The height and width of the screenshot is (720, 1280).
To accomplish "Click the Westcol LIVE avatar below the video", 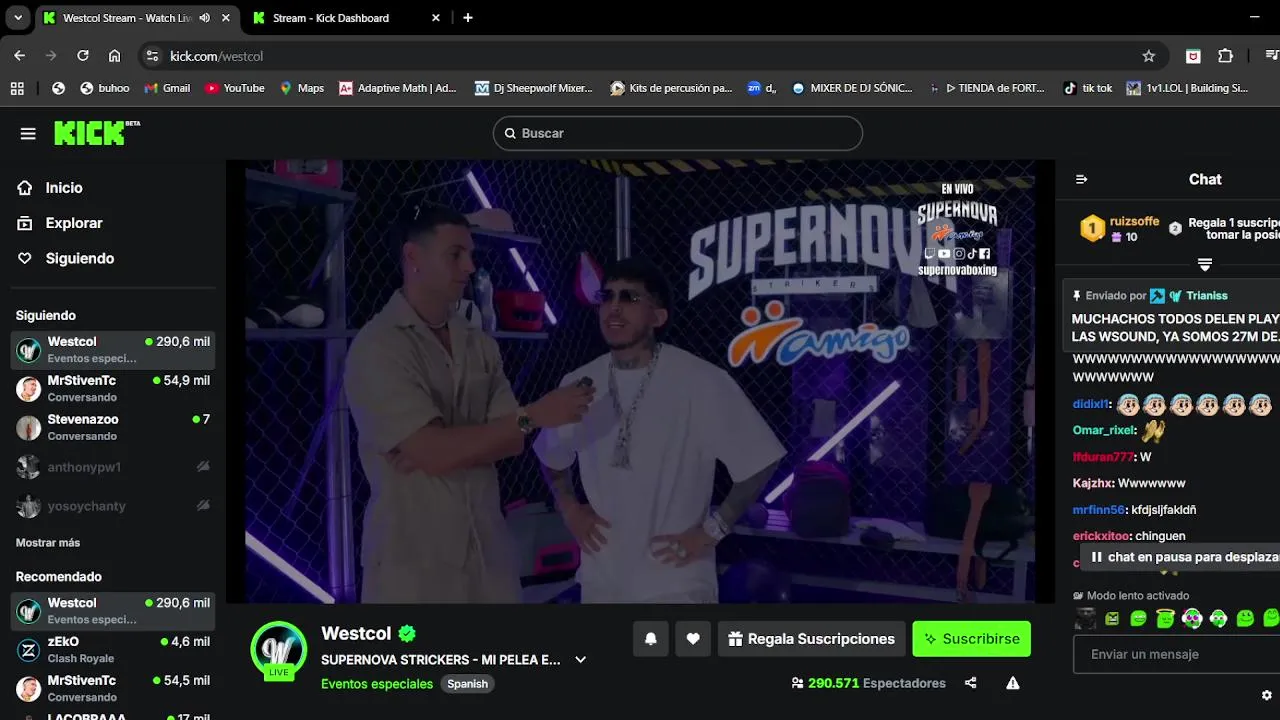I will tap(279, 650).
